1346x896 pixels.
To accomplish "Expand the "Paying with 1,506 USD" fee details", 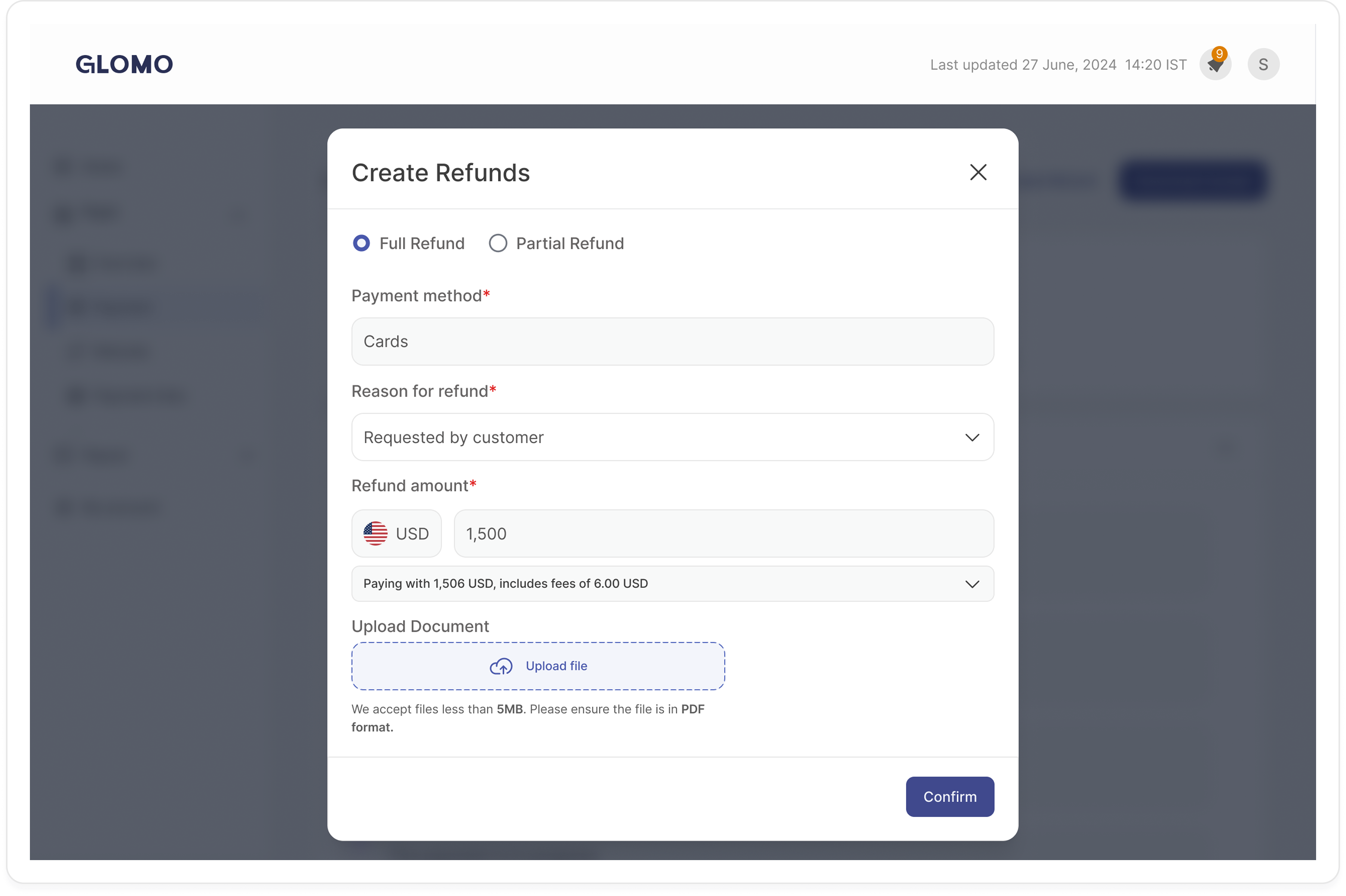I will (x=672, y=583).
